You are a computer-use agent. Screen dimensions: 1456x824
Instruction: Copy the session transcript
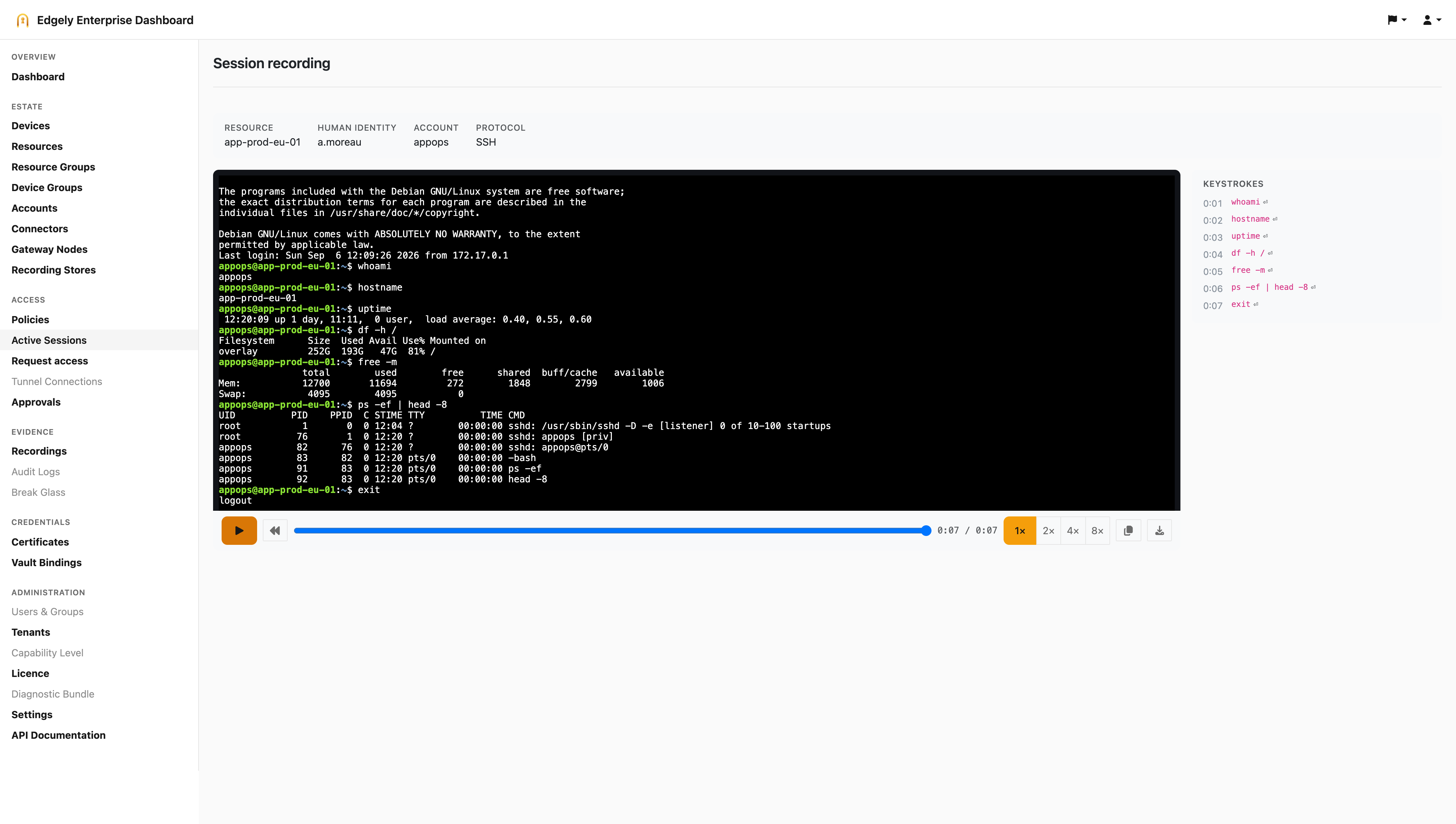pyautogui.click(x=1128, y=530)
